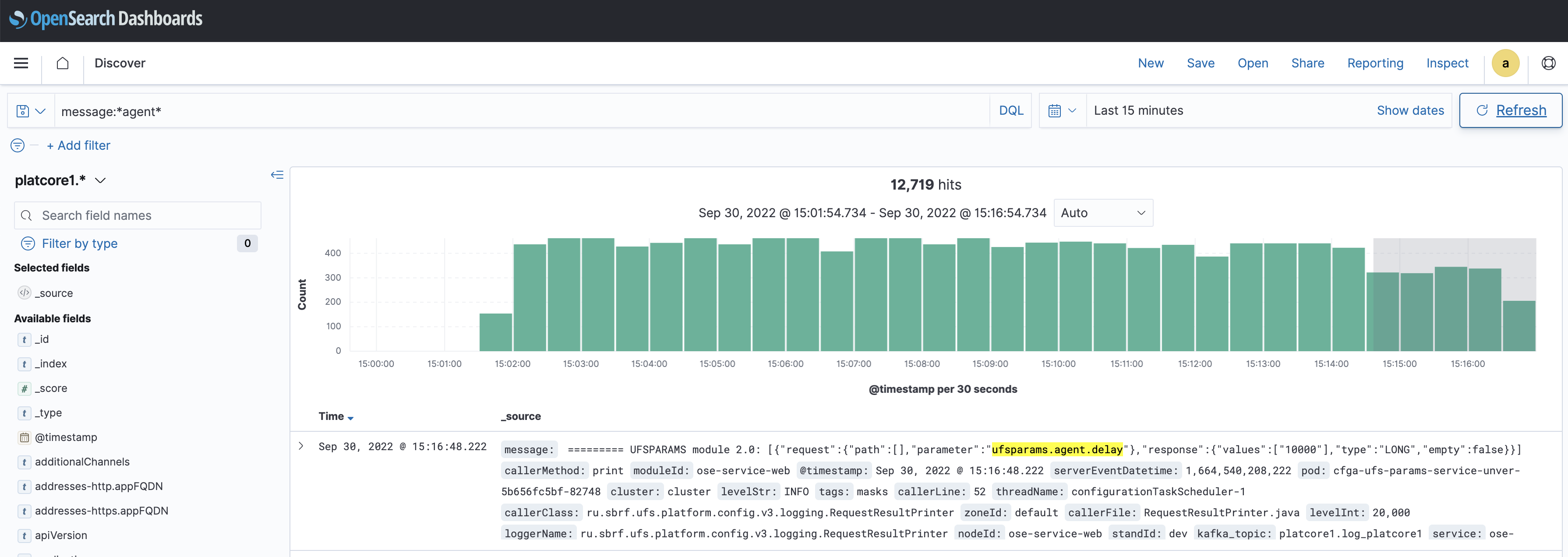Click Discover breadcrumb

click(120, 63)
